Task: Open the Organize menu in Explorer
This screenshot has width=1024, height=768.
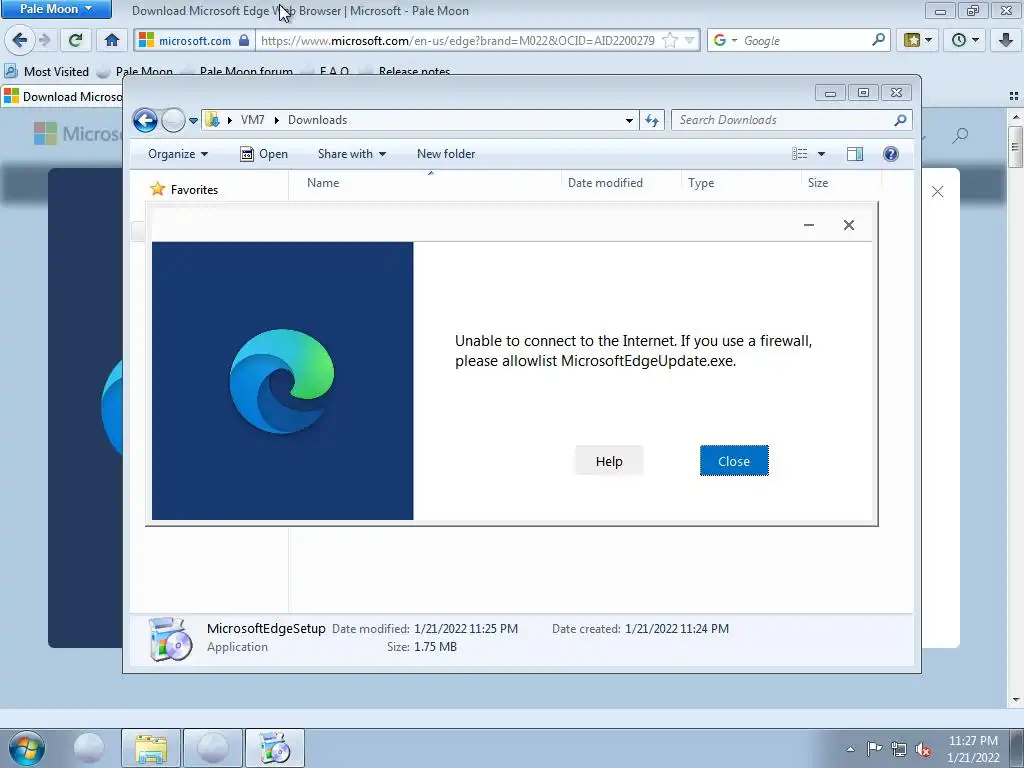Action: tap(178, 153)
